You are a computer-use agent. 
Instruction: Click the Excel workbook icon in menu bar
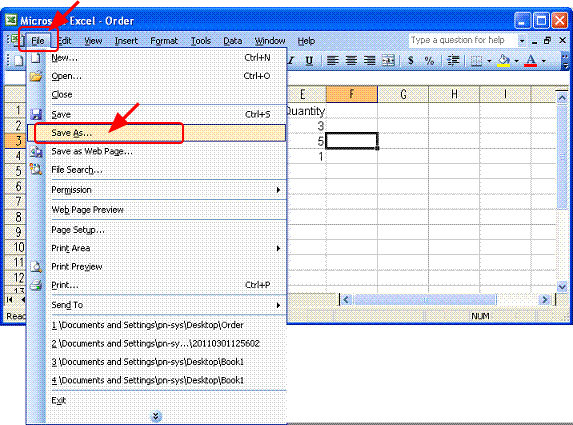[x=15, y=39]
